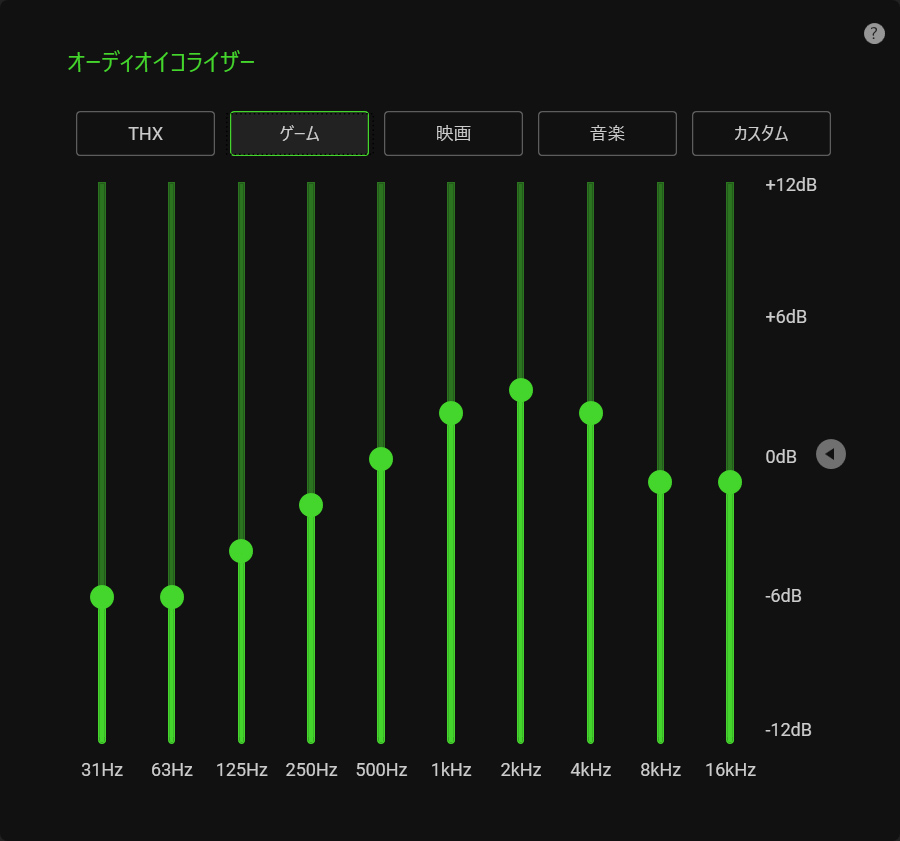Click the 8kHz slider handle
This screenshot has width=900, height=841.
(x=660, y=482)
